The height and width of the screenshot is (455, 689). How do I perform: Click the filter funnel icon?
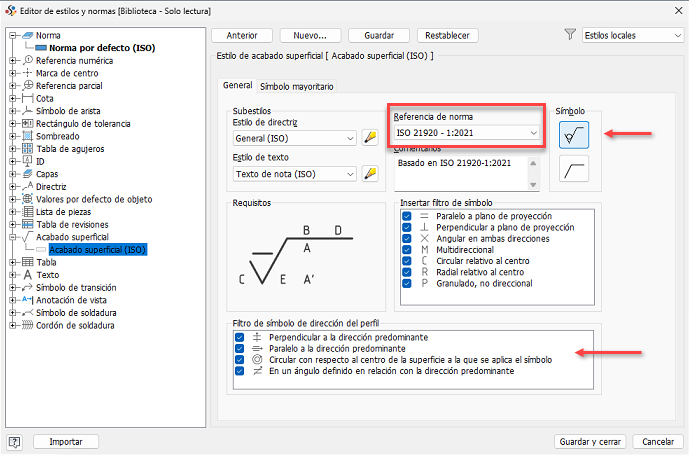570,34
